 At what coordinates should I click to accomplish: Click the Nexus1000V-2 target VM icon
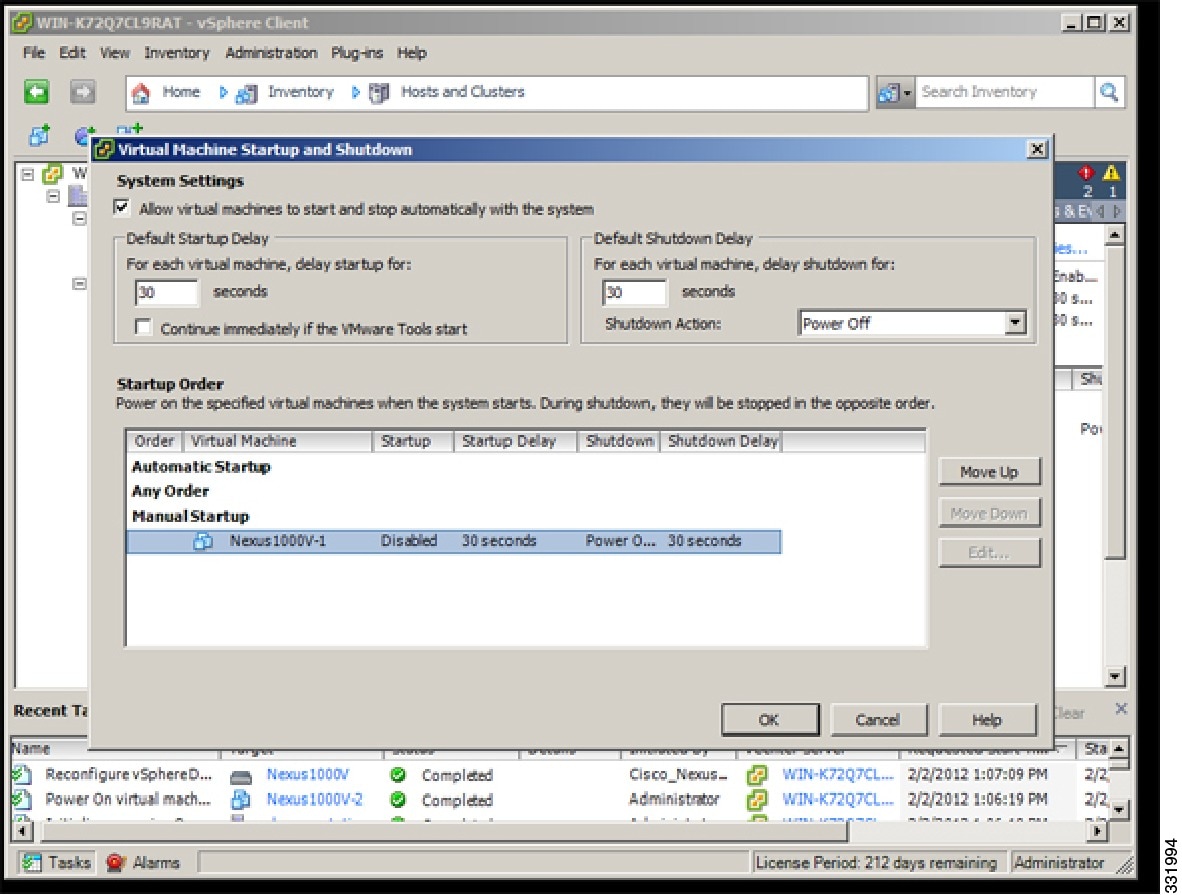pyautogui.click(x=240, y=799)
